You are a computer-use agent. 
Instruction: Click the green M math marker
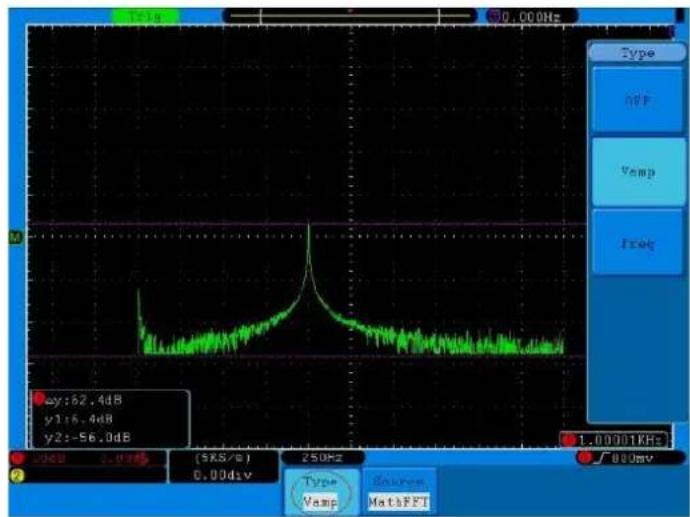pyautogui.click(x=16, y=238)
